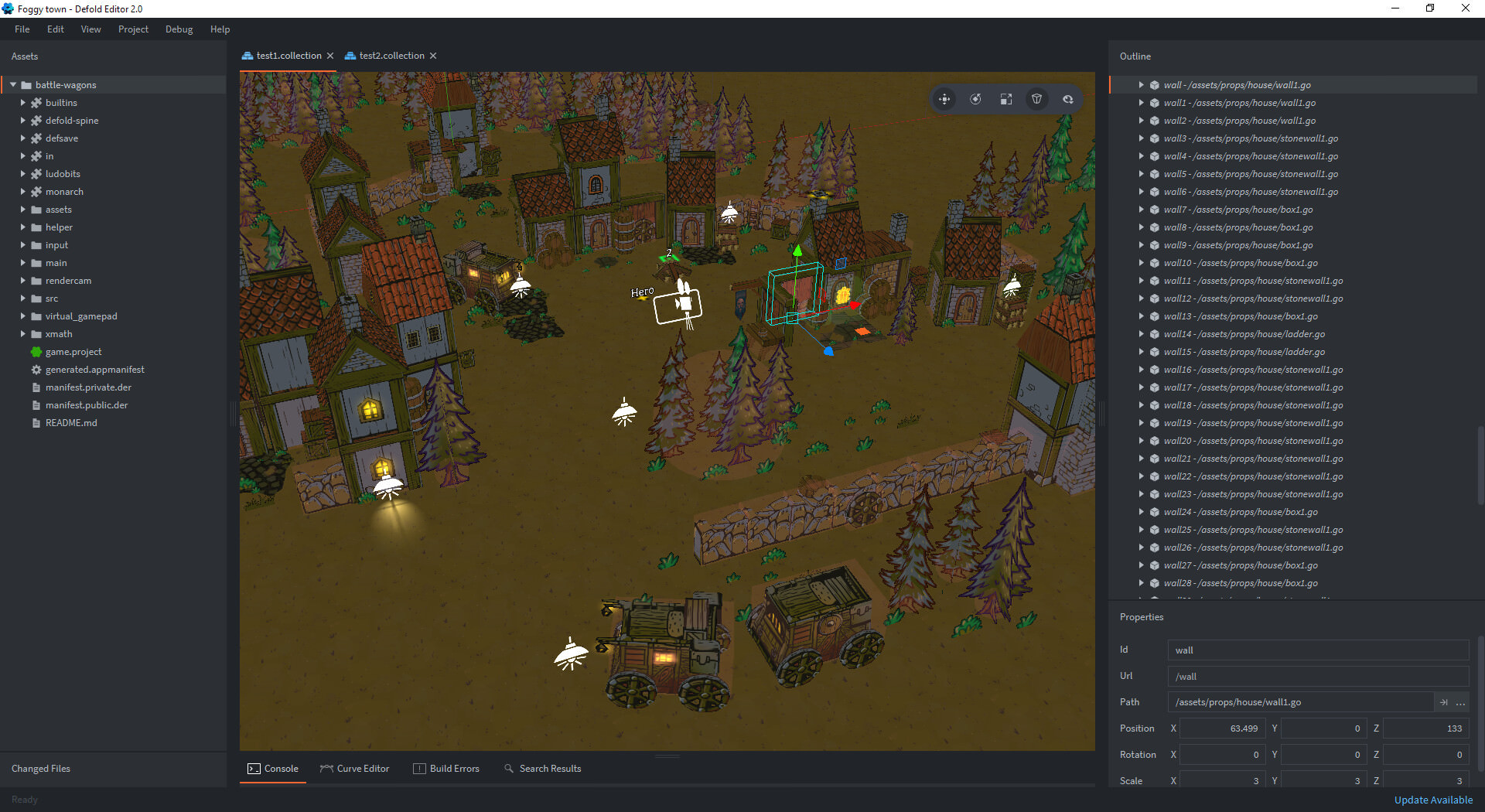Toggle perspective camera projection in the viewport toolbar
1485x812 pixels.
[1037, 99]
